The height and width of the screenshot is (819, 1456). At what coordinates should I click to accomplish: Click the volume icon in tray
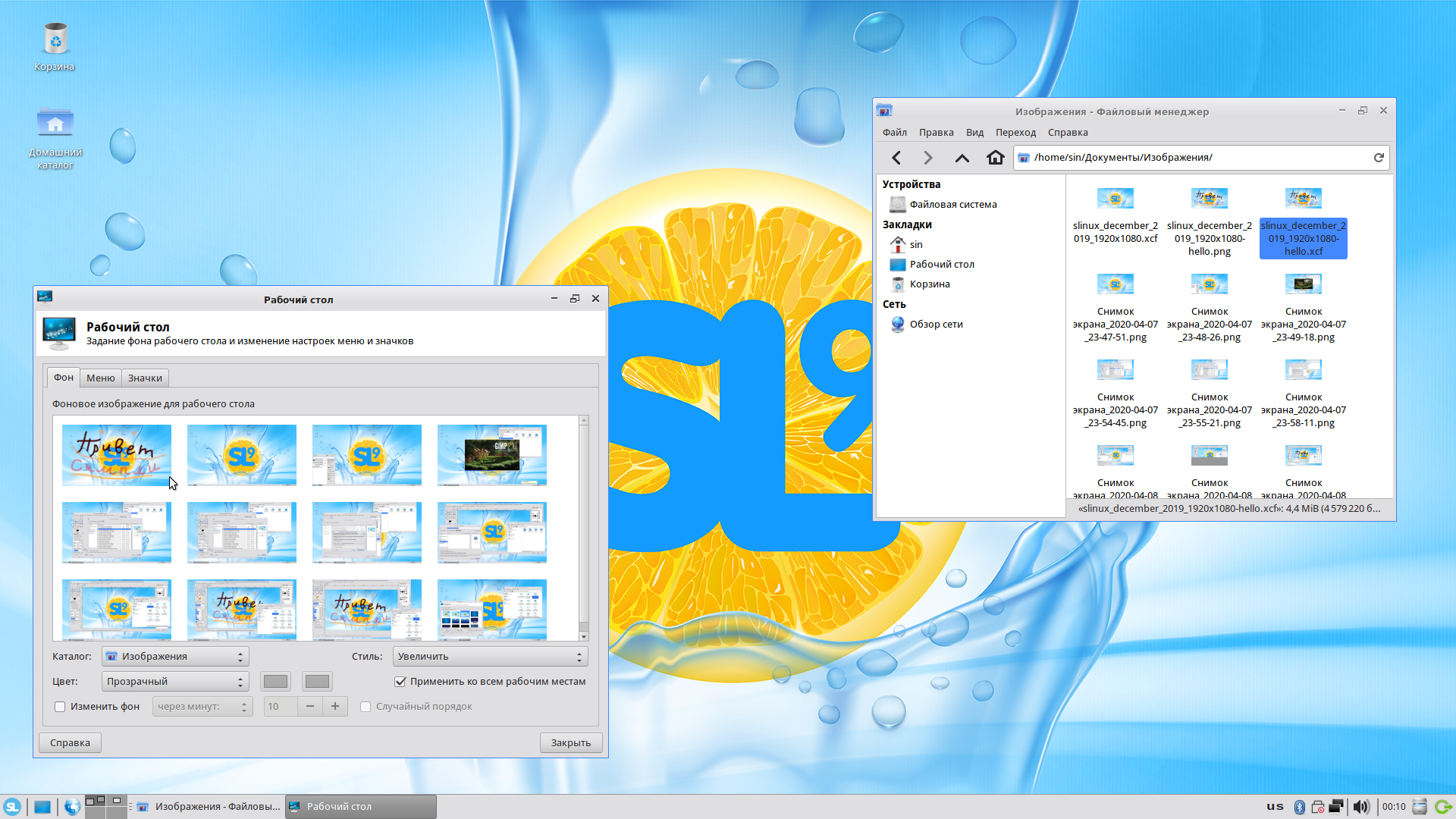pyautogui.click(x=1361, y=807)
